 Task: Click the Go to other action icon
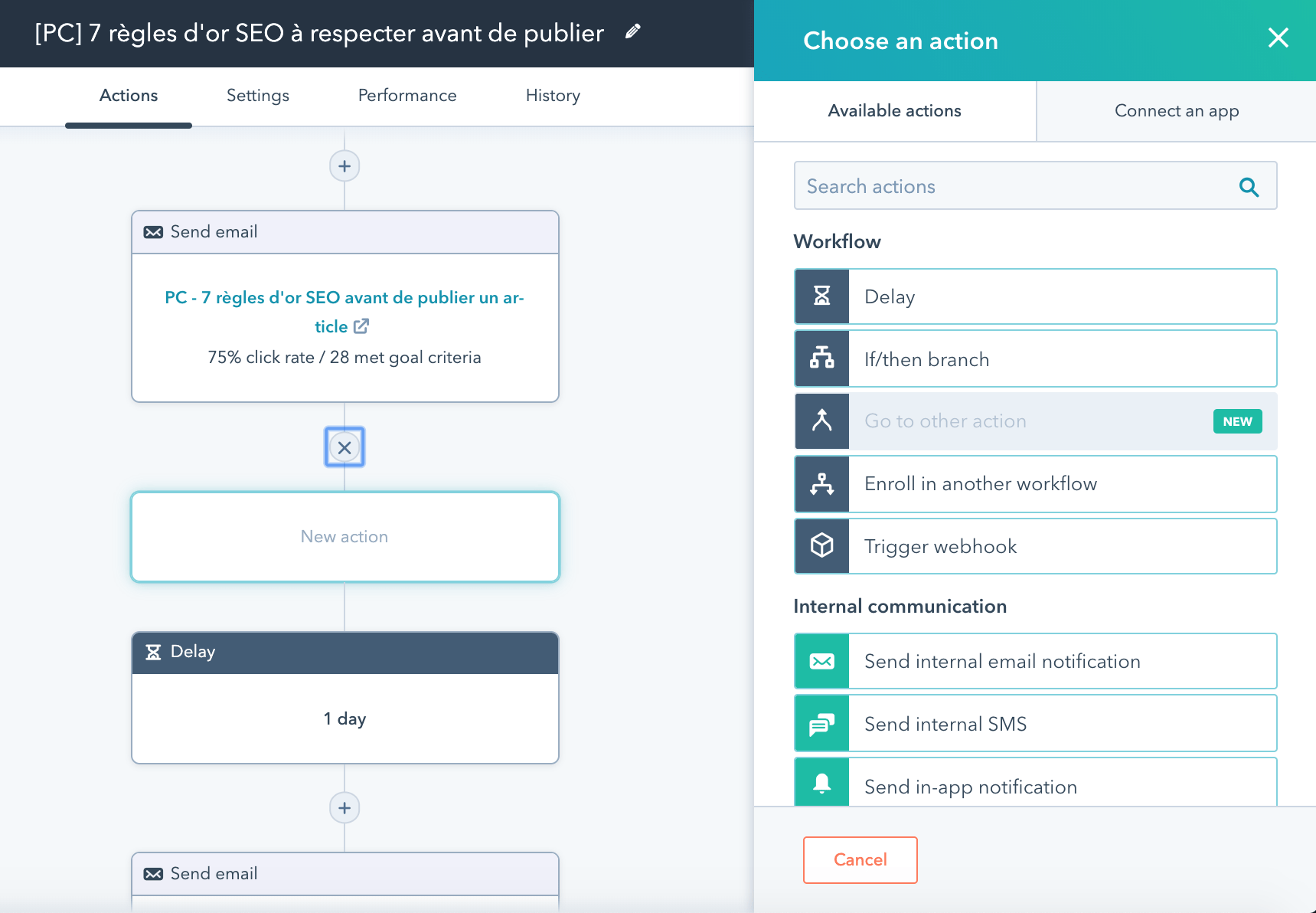(x=822, y=421)
